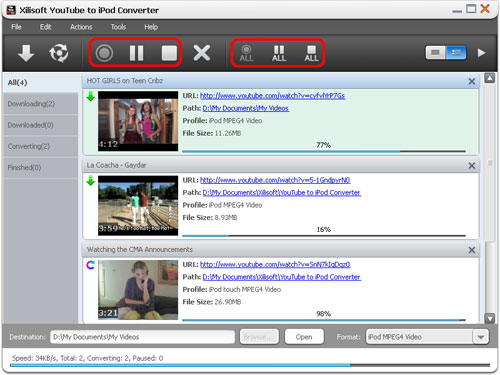Click the scrollbar down arrow
Image resolution: width=500 pixels, height=375 pixels.
point(489,319)
